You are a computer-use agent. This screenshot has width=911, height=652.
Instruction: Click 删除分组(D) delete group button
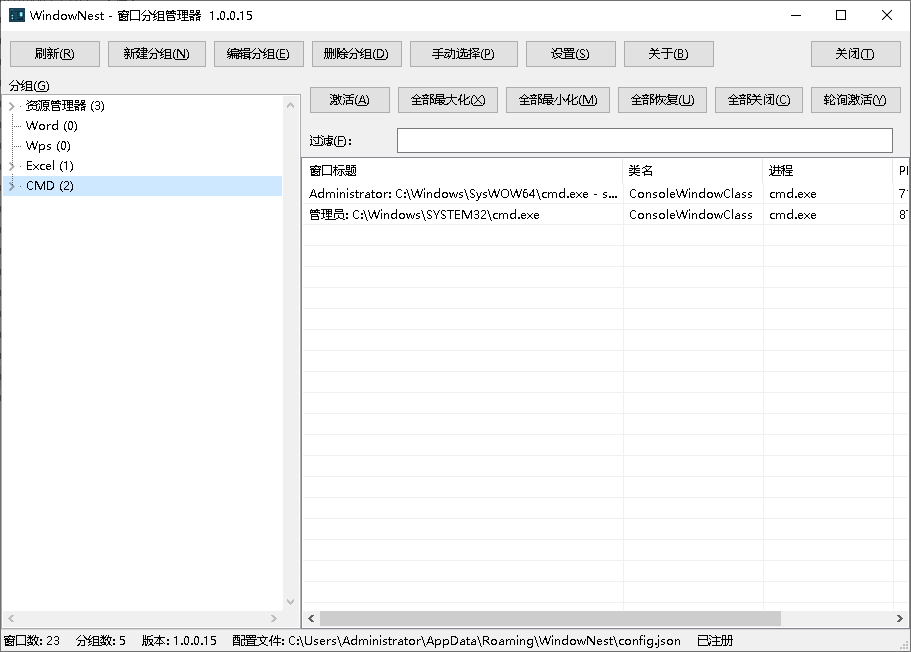click(x=356, y=54)
